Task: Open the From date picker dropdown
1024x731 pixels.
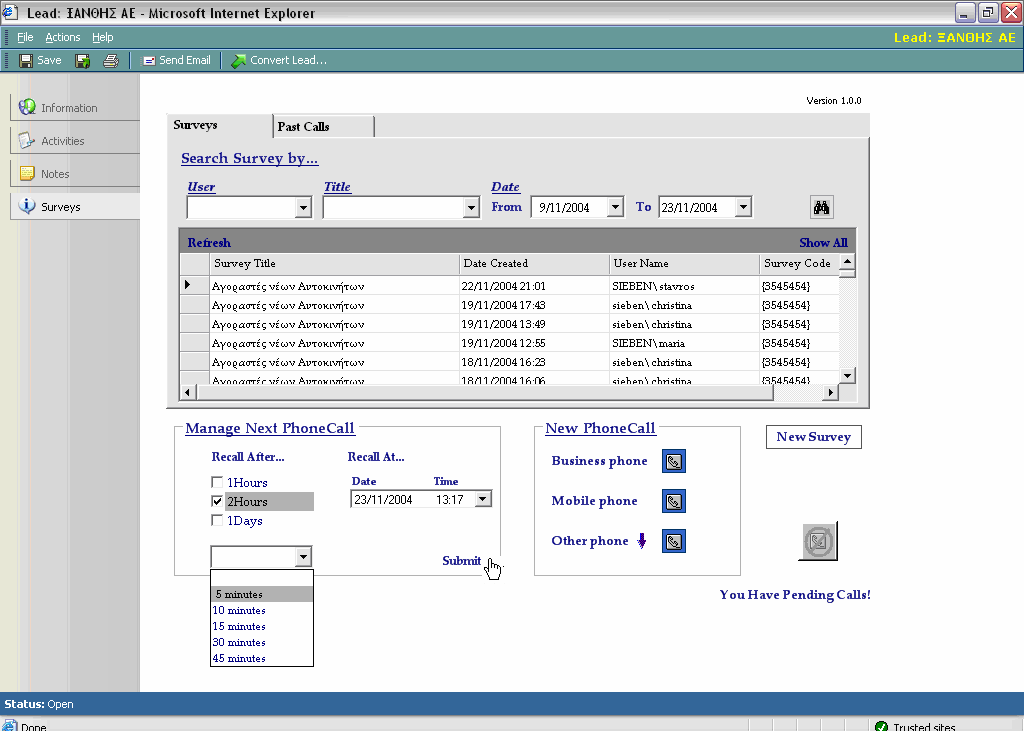Action: pyautogui.click(x=615, y=207)
